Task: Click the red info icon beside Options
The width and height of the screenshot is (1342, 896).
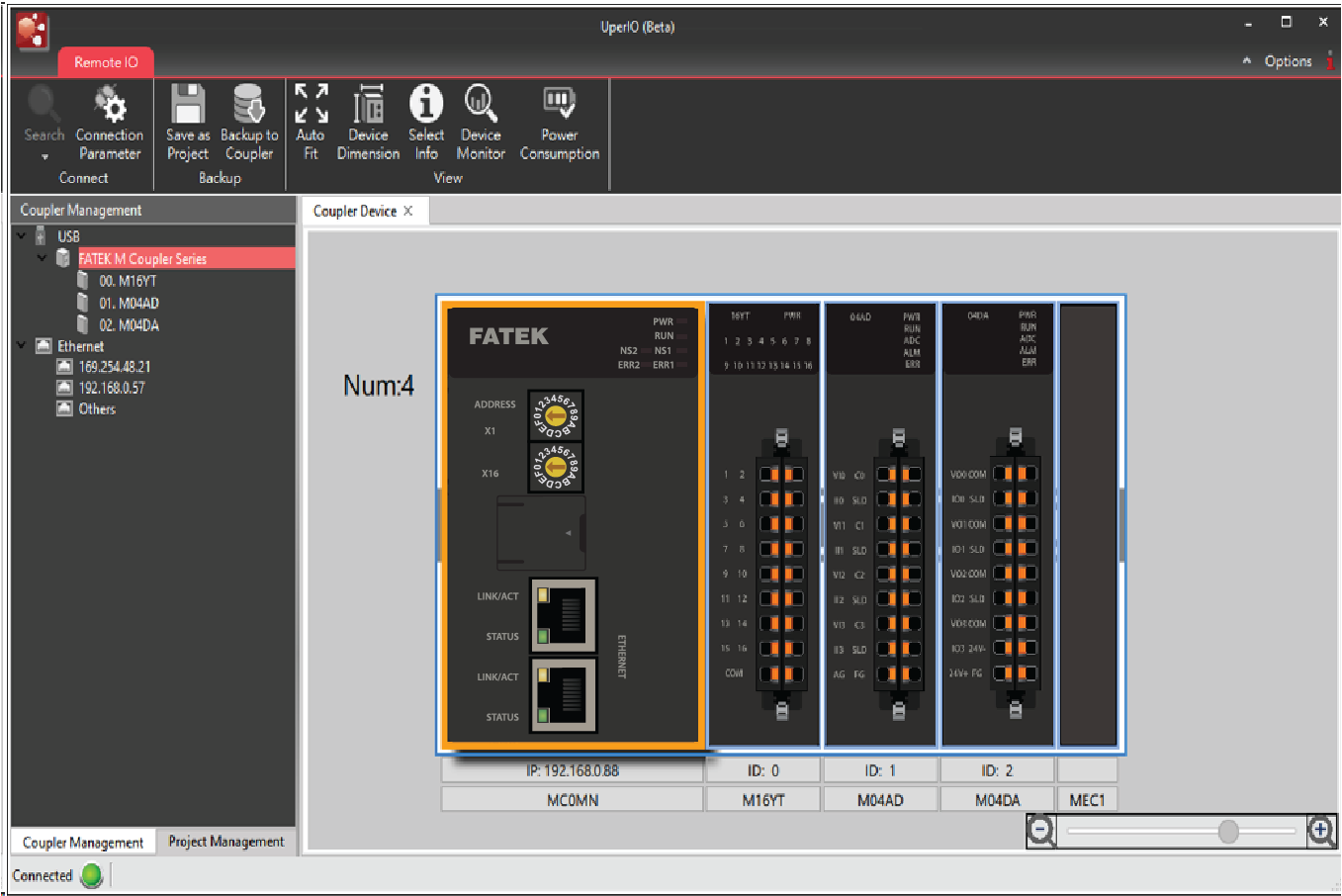Action: point(1331,61)
